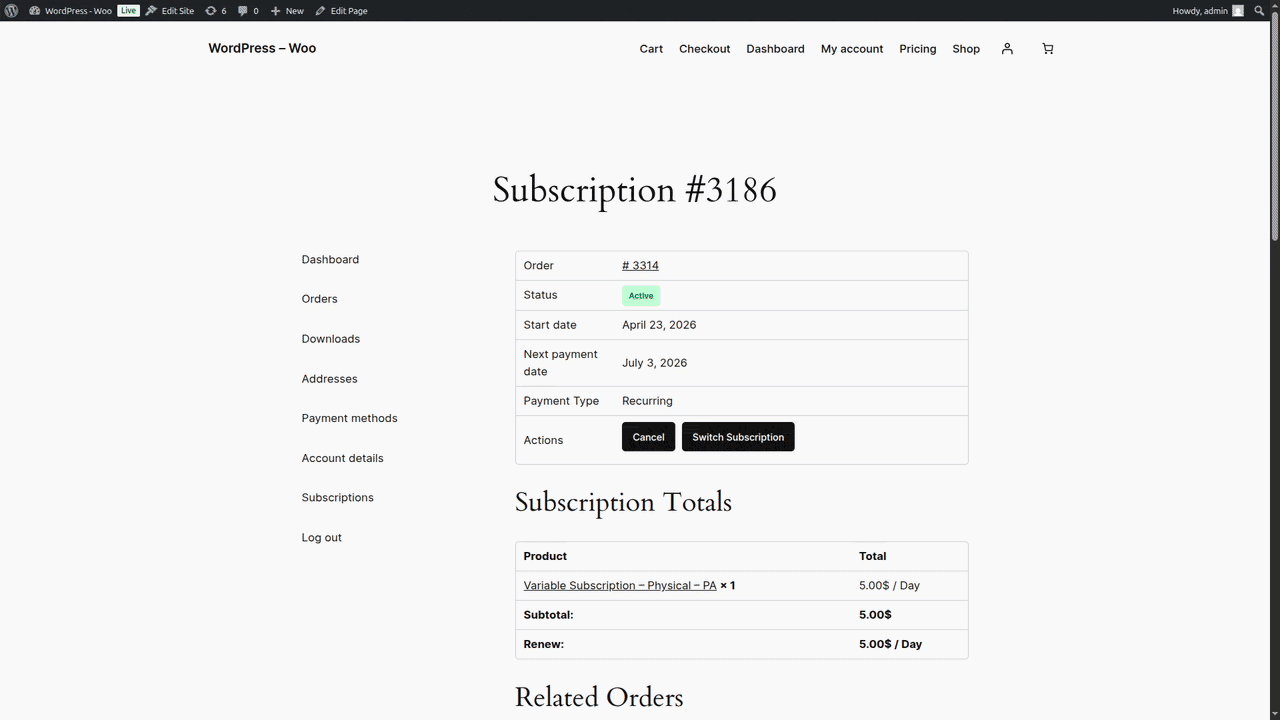Click the WordPress logo in admin bar
This screenshot has width=1280, height=720.
tap(11, 10)
